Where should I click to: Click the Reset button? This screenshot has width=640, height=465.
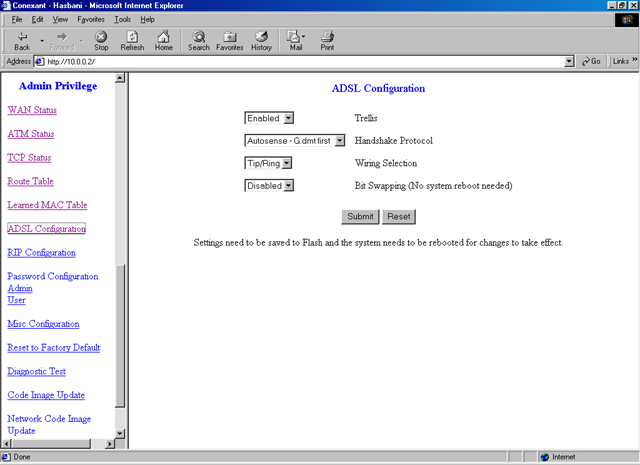click(398, 216)
